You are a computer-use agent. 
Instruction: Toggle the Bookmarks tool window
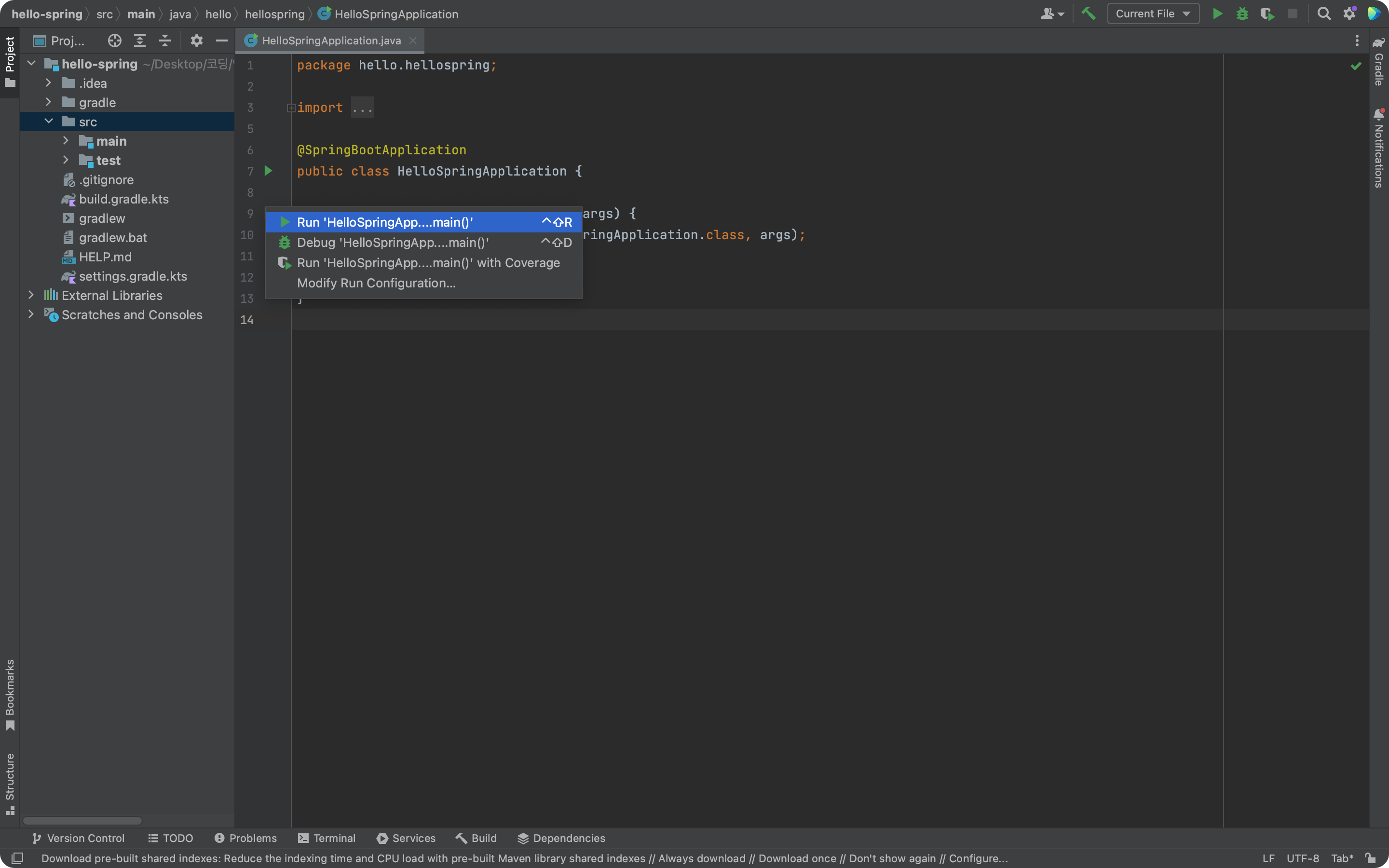[x=10, y=694]
